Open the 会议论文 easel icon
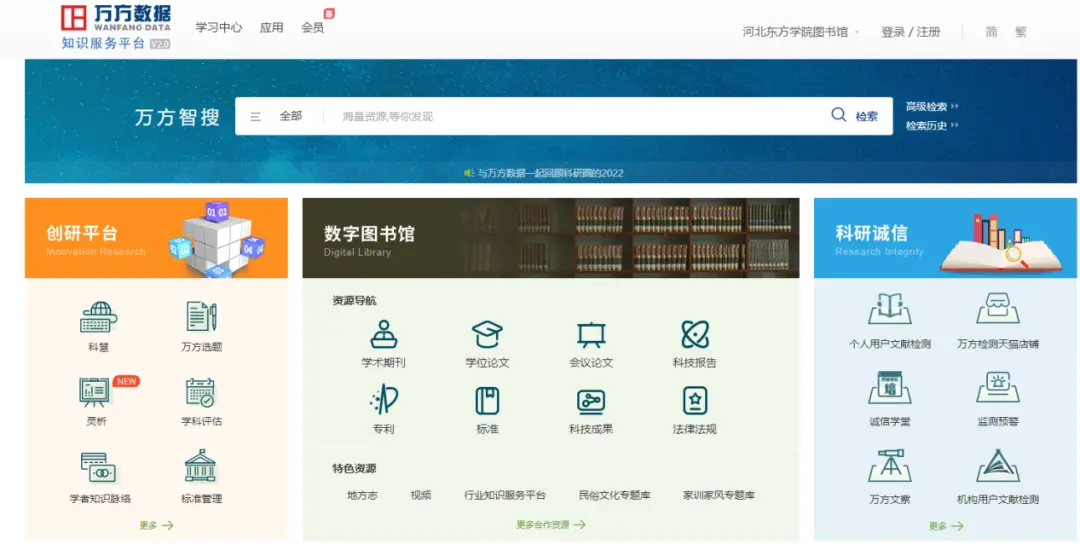The width and height of the screenshot is (1080, 544). (591, 335)
